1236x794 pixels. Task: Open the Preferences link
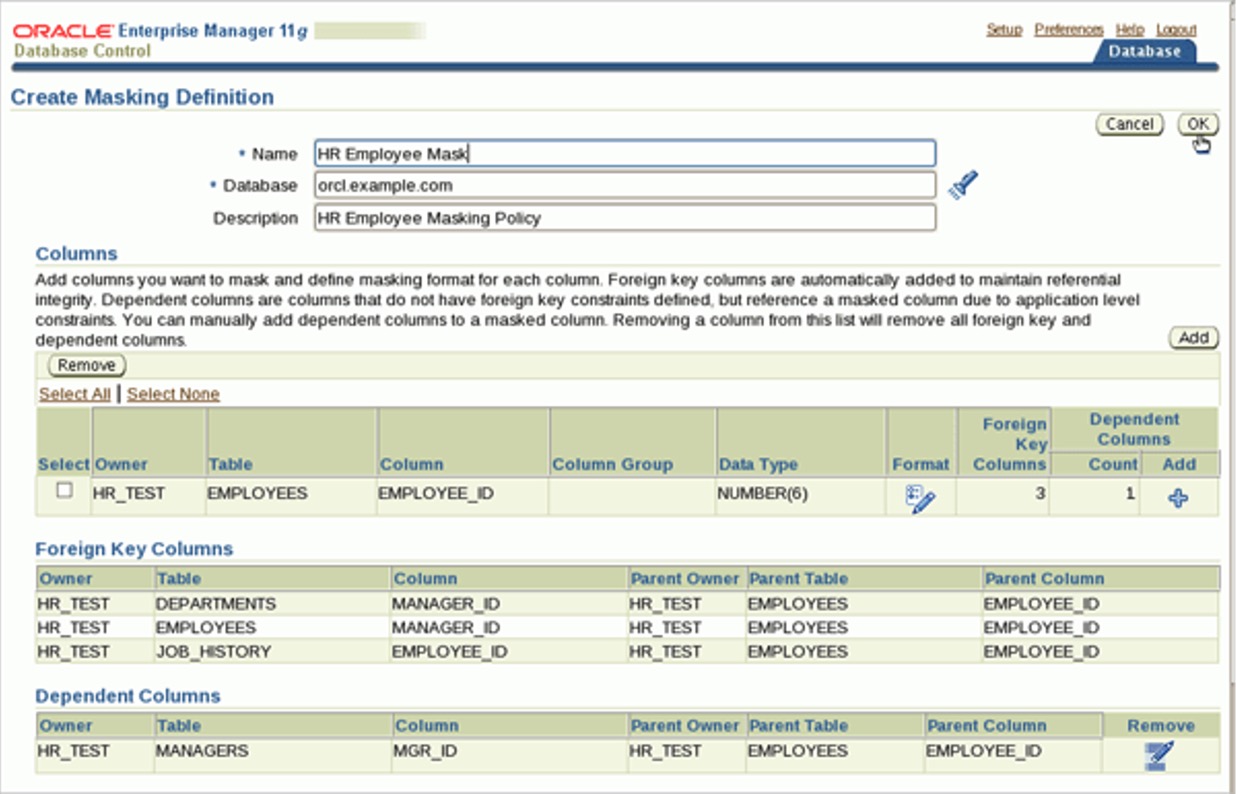pyautogui.click(x=1069, y=30)
